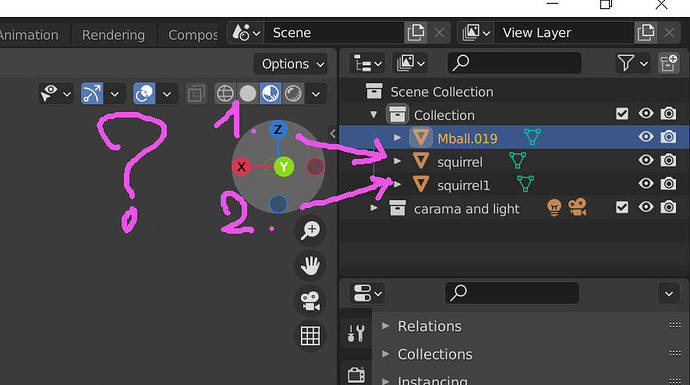This screenshot has width=690, height=385.
Task: Open properties options dropdown arrow
Action: pos(669,293)
